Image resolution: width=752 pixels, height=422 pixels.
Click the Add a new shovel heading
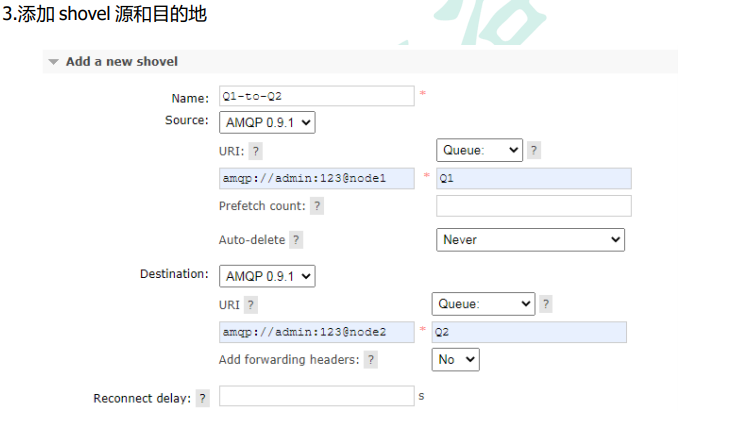pos(122,62)
